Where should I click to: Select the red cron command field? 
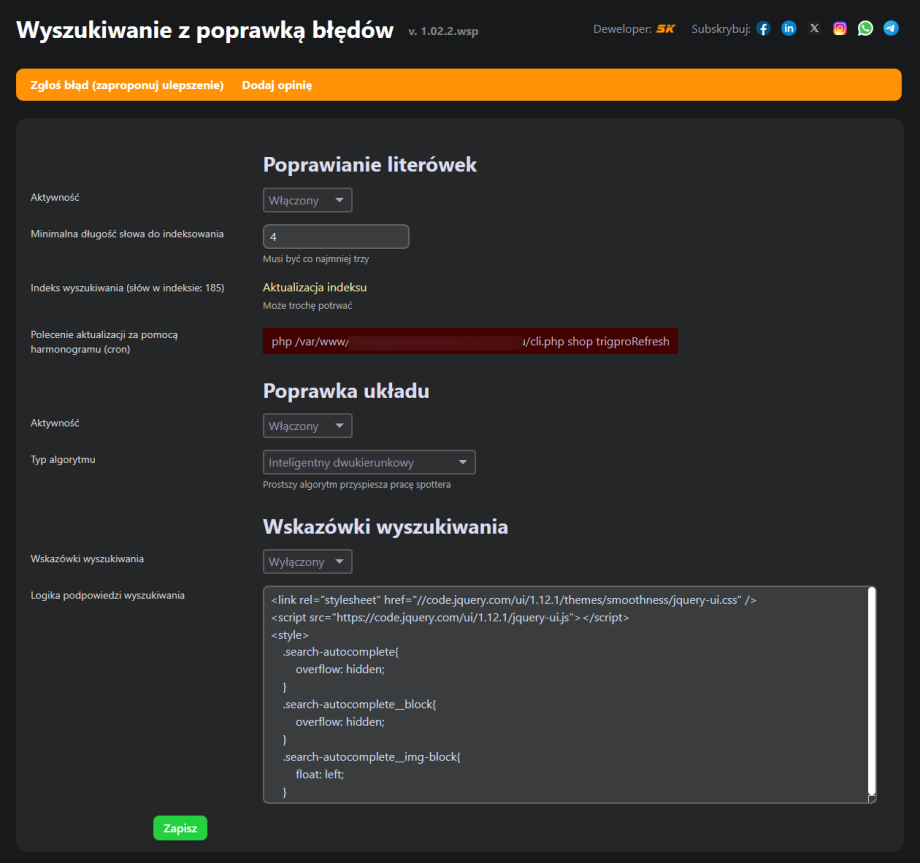470,341
